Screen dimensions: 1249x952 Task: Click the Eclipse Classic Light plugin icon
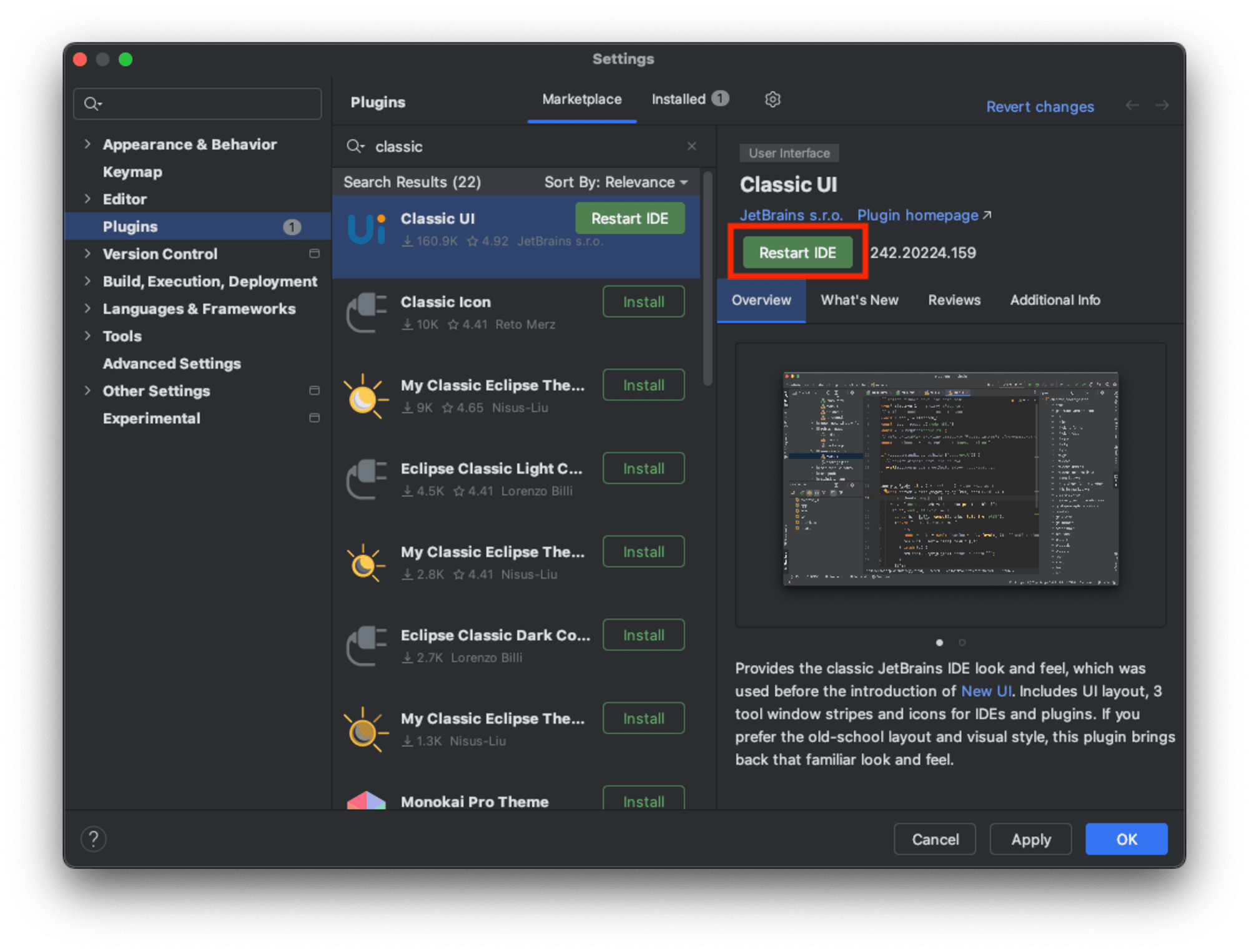(367, 479)
